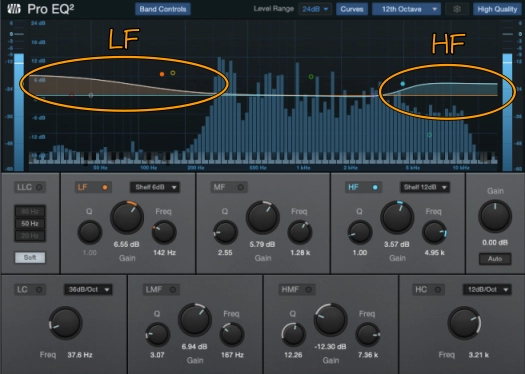
Task: Toggle the Band Controls view
Action: (x=163, y=9)
